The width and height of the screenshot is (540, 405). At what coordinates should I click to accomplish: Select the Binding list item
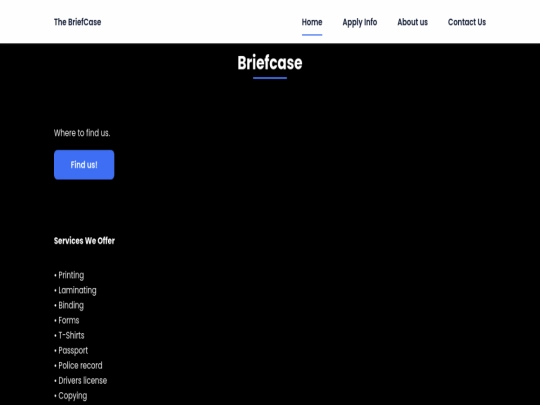[x=69, y=305]
